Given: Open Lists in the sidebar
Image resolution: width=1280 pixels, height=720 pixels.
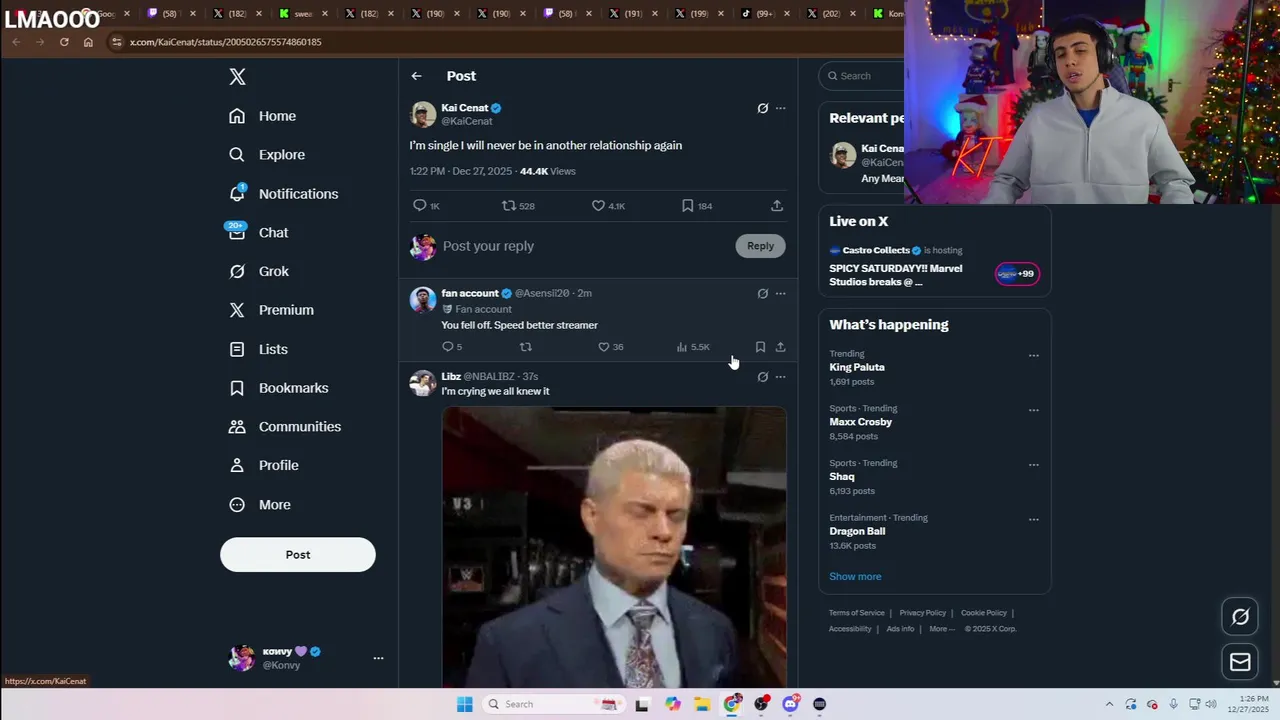Looking at the screenshot, I should point(258,349).
